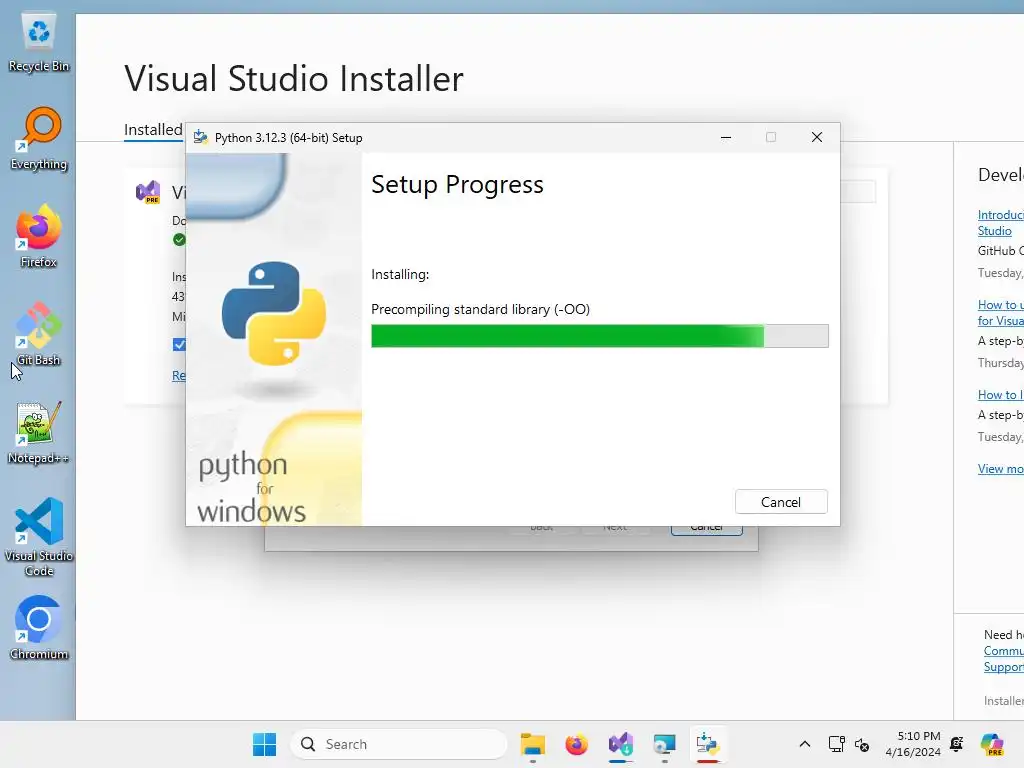Open File Explorer from the taskbar
1024x768 pixels.
pos(533,744)
